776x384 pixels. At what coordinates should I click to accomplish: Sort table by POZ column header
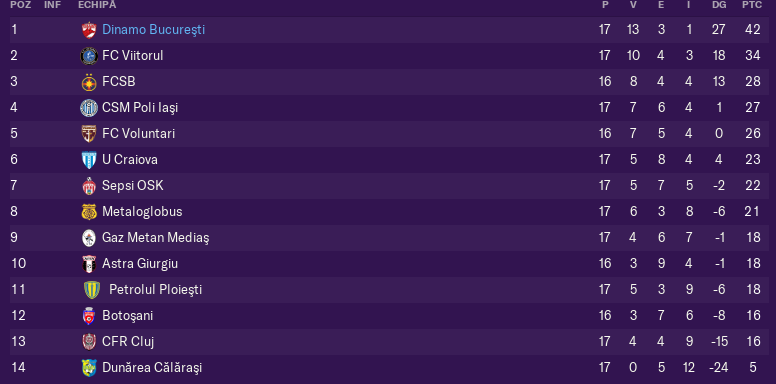click(x=21, y=5)
